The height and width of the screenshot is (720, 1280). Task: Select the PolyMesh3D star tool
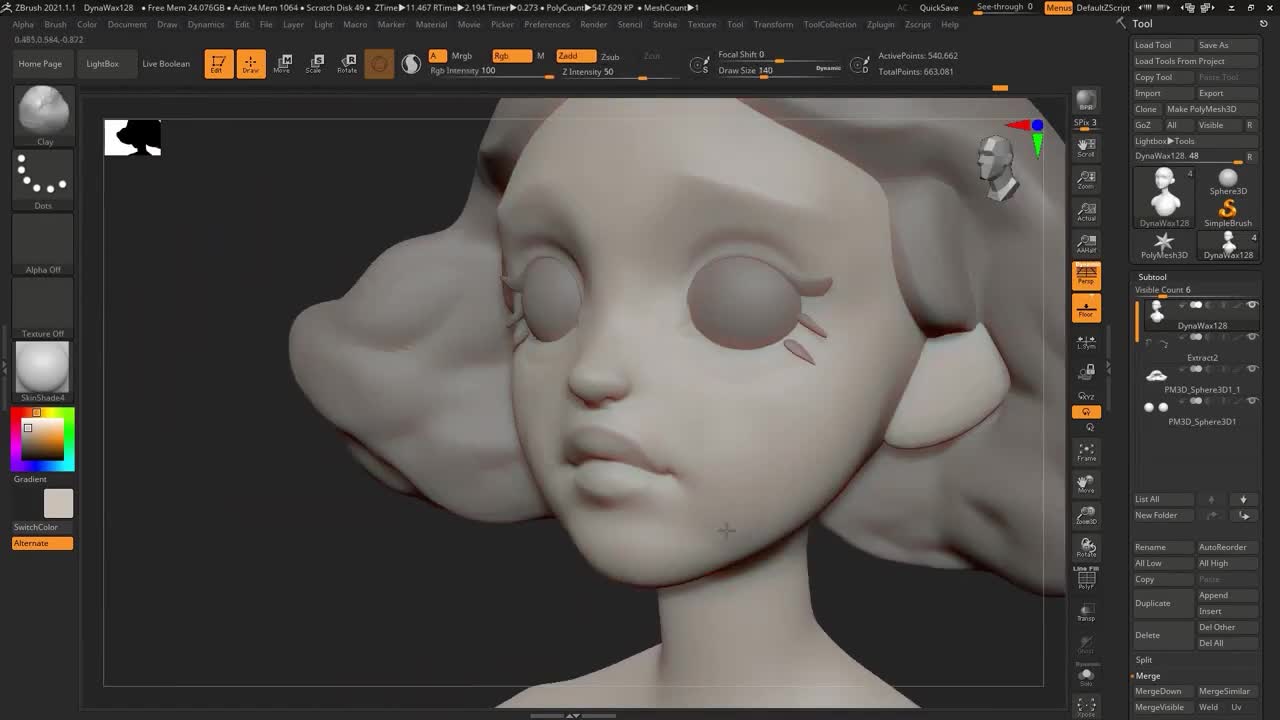point(1164,245)
